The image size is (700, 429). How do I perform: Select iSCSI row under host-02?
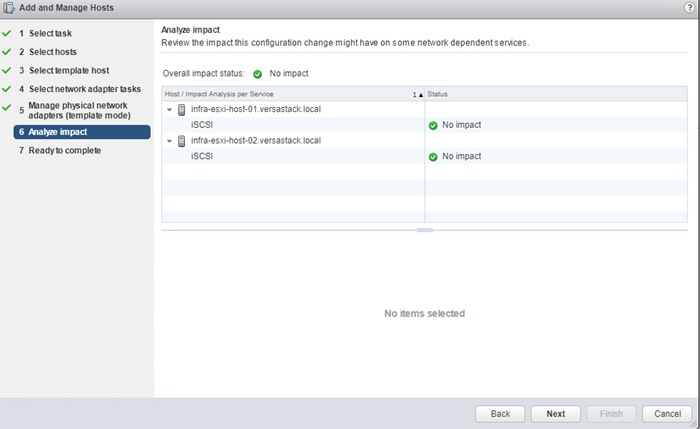(x=424, y=156)
